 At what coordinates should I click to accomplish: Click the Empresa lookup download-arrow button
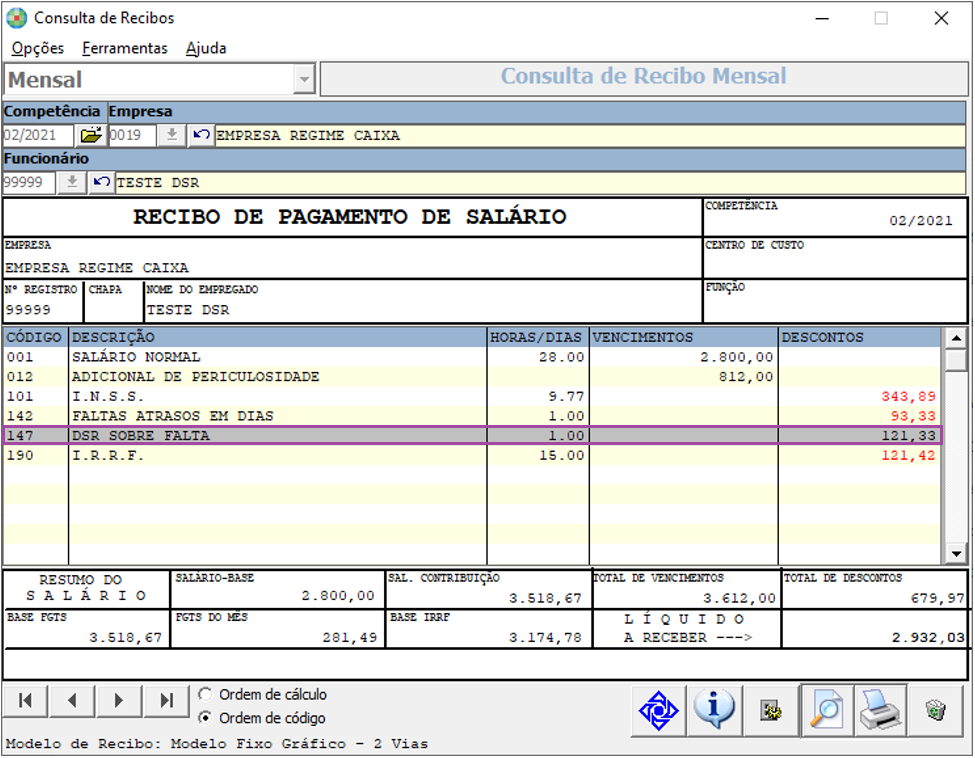172,135
